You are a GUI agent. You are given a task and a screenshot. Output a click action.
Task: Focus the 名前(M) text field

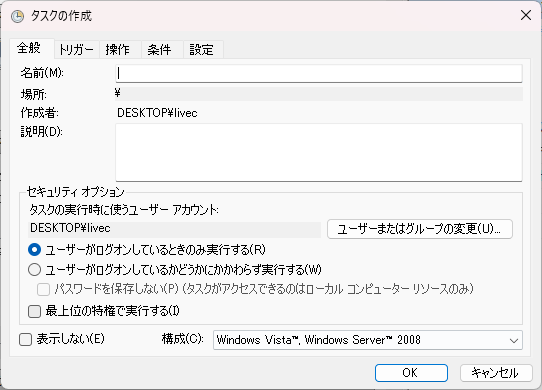[318, 73]
